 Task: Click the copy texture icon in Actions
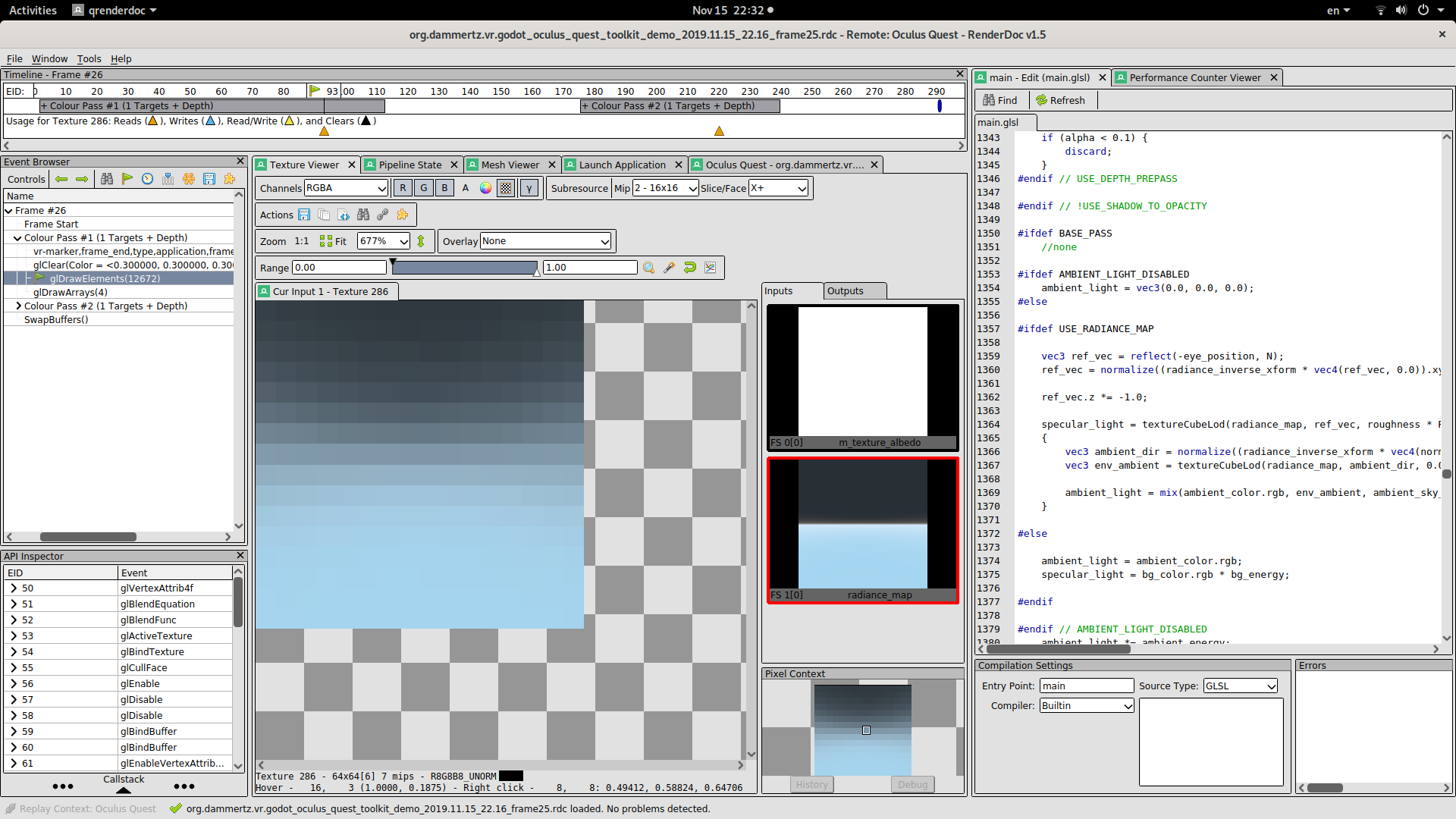click(324, 215)
